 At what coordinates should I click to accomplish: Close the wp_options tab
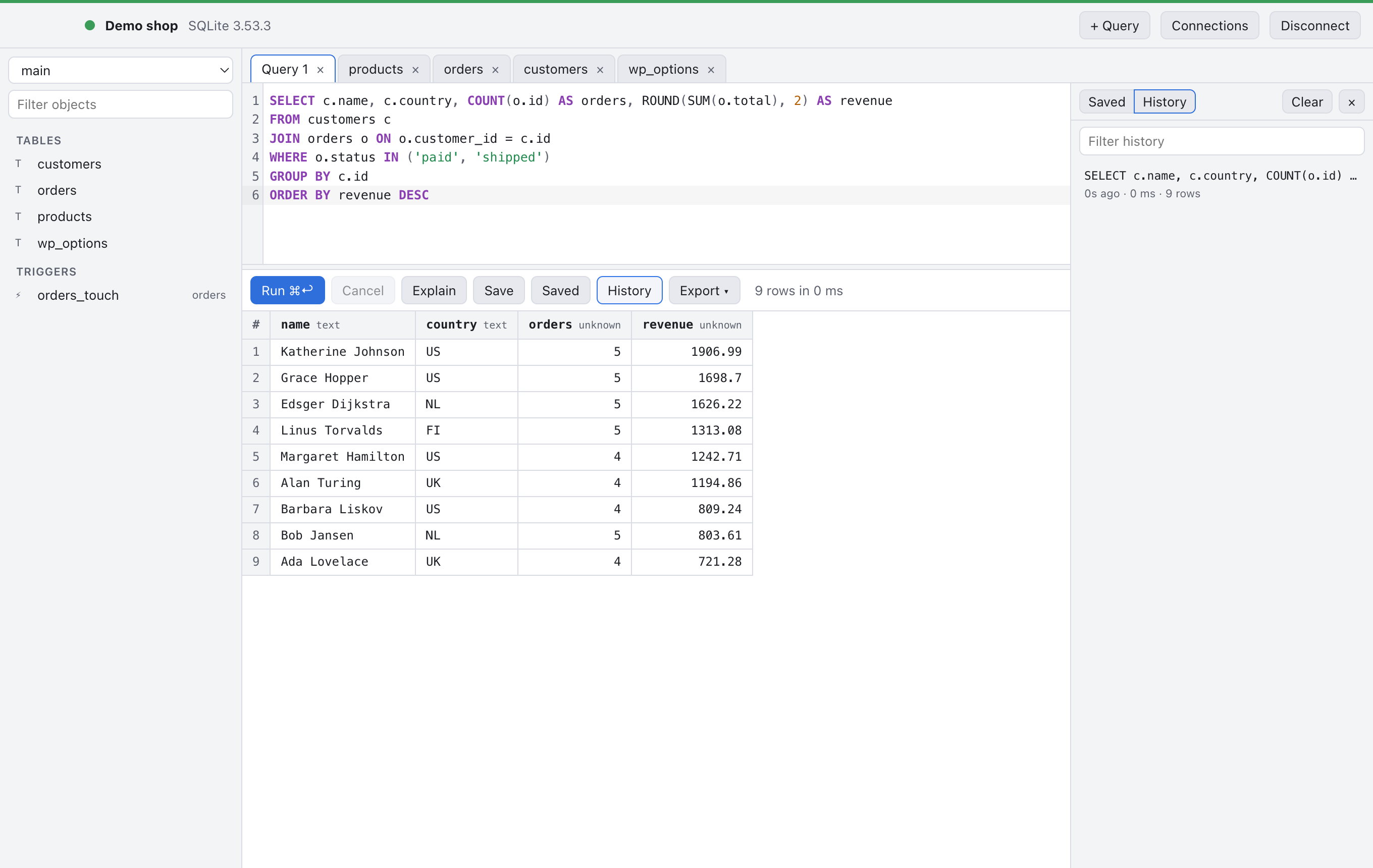pos(711,70)
